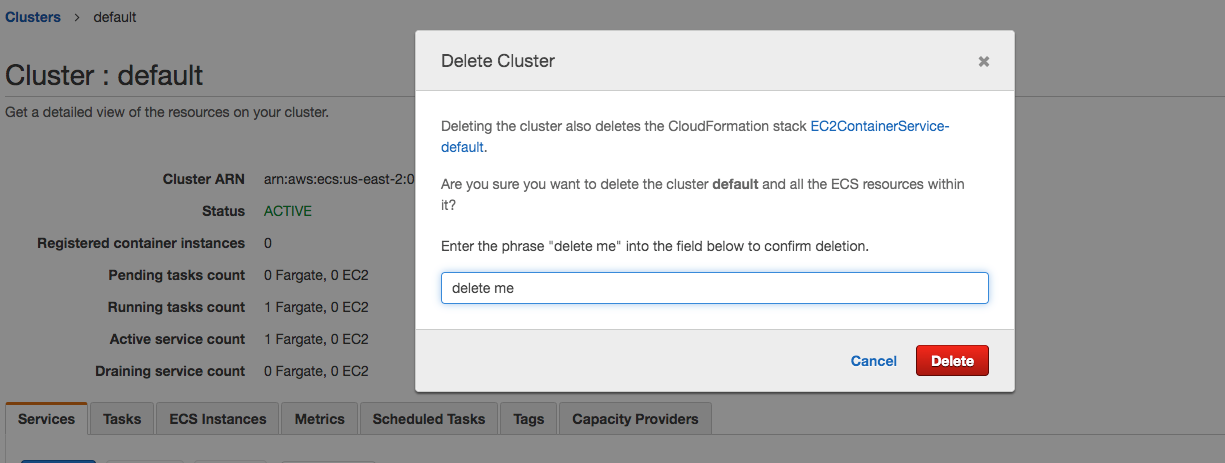Image resolution: width=1225 pixels, height=463 pixels.
Task: Click the "delete me" confirmation field
Action: point(714,288)
